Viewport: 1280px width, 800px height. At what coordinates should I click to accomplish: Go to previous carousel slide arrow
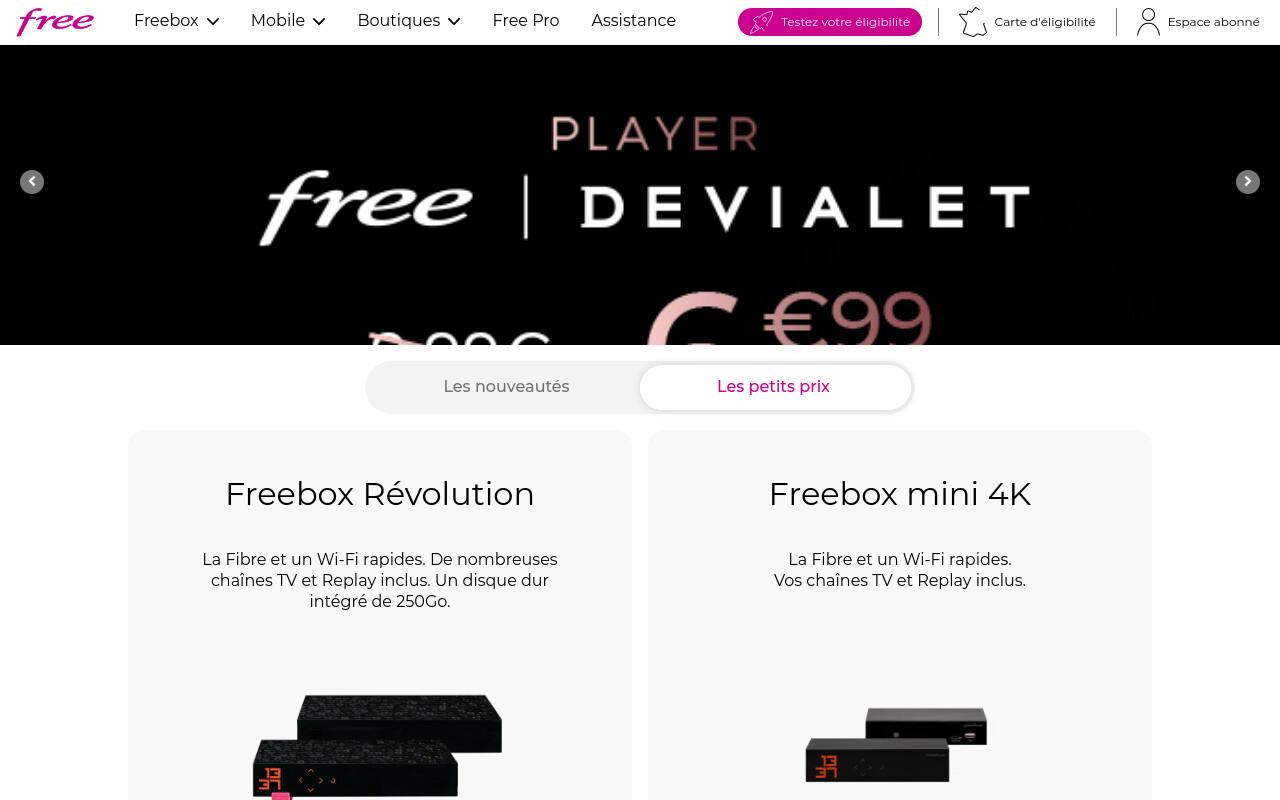pos(32,182)
